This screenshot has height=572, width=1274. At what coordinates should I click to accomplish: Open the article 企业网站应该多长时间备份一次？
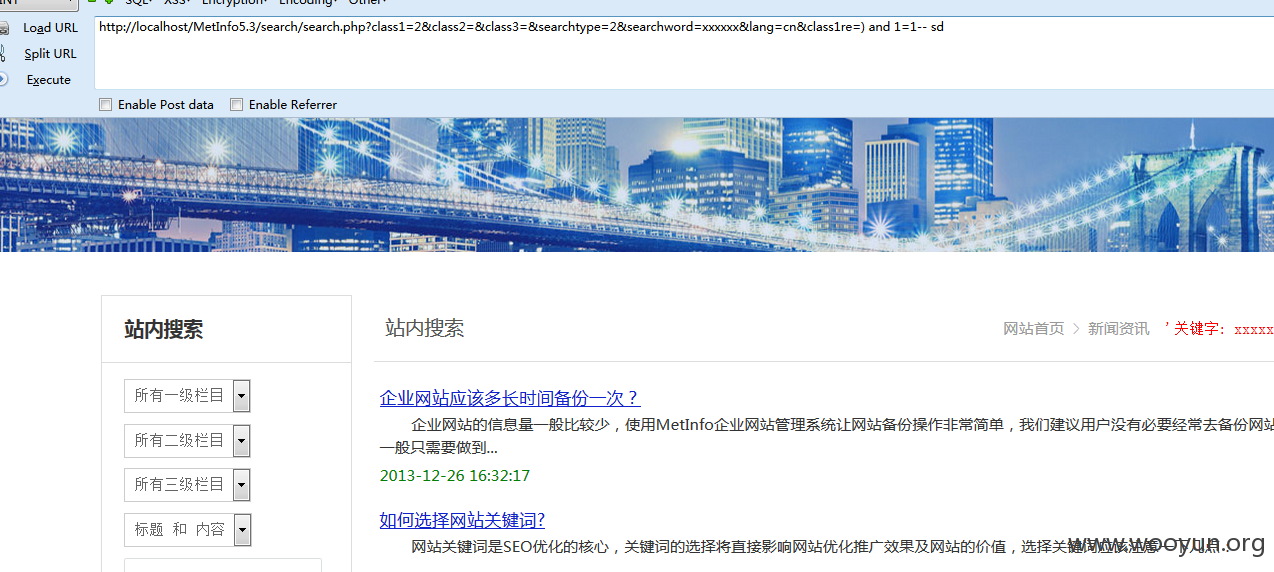(x=510, y=398)
